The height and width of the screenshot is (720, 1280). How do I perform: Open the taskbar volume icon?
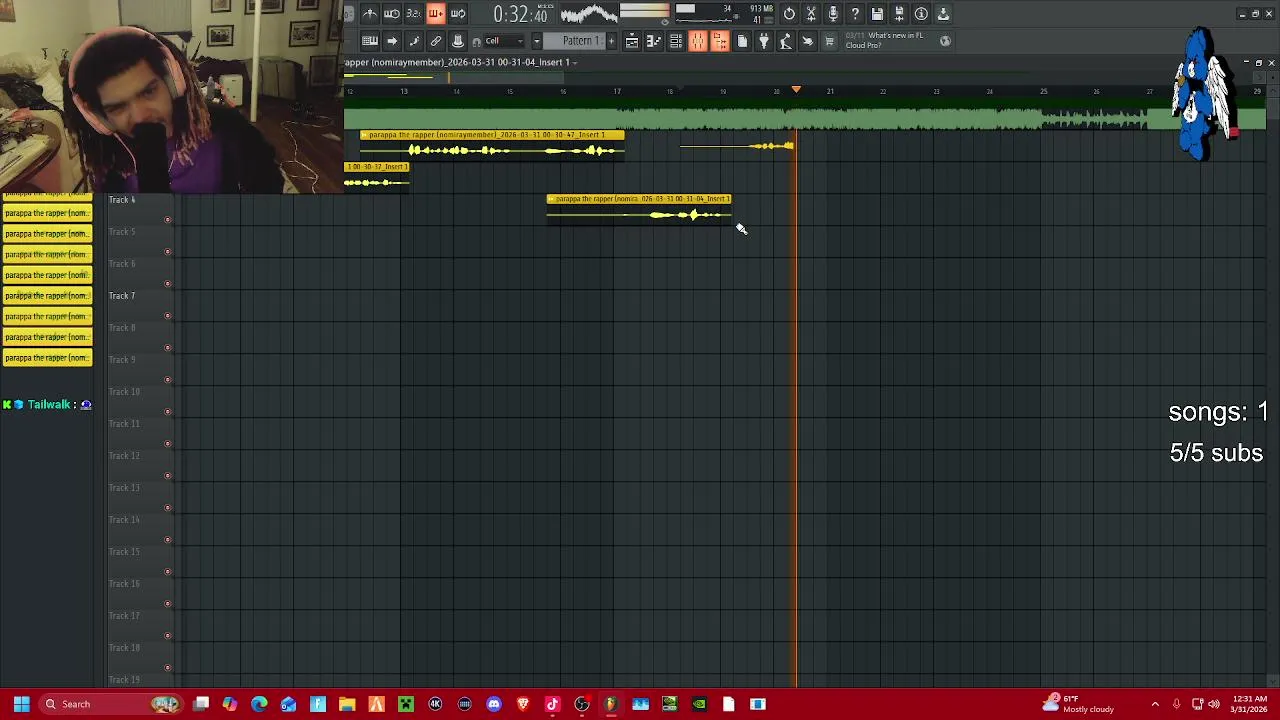click(1214, 704)
